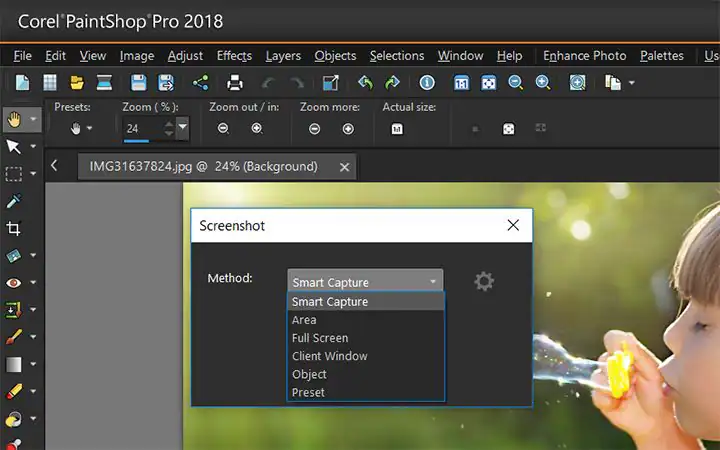The width and height of the screenshot is (720, 450).
Task: Select the Red Eye tool
Action: (x=13, y=282)
